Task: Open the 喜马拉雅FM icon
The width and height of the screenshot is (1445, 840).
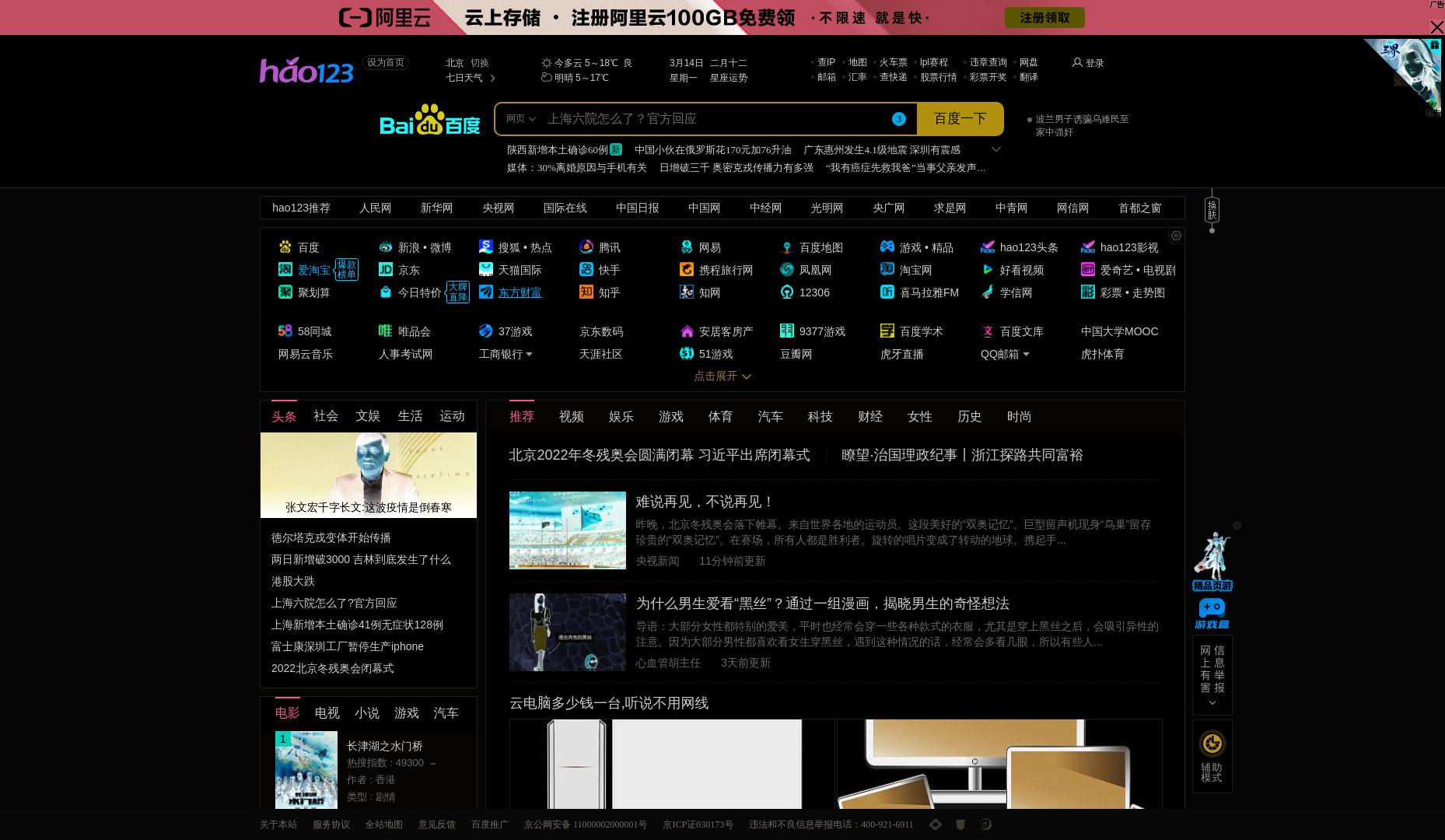Action: coord(887,292)
